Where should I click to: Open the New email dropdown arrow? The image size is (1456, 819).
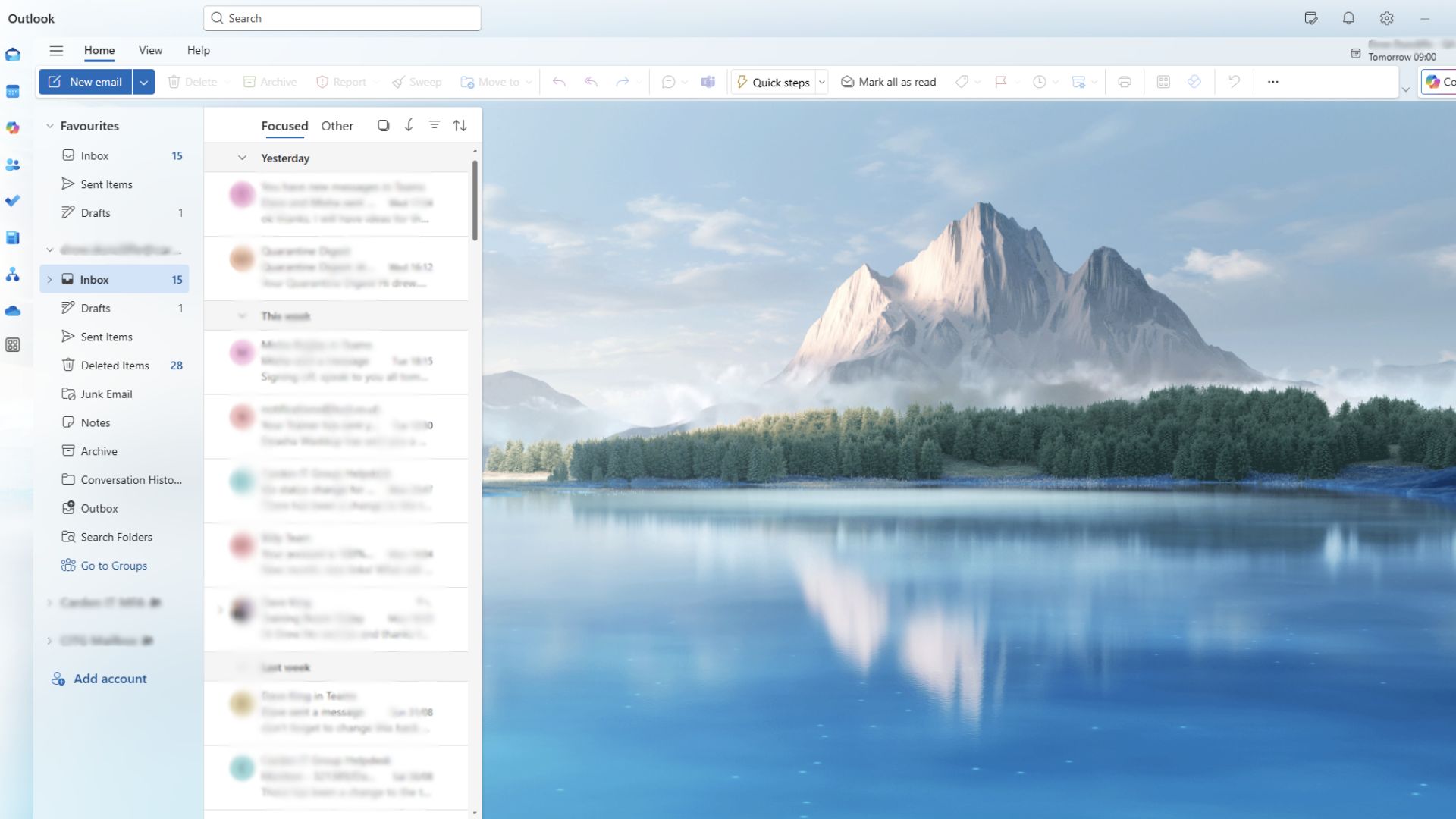(x=143, y=82)
